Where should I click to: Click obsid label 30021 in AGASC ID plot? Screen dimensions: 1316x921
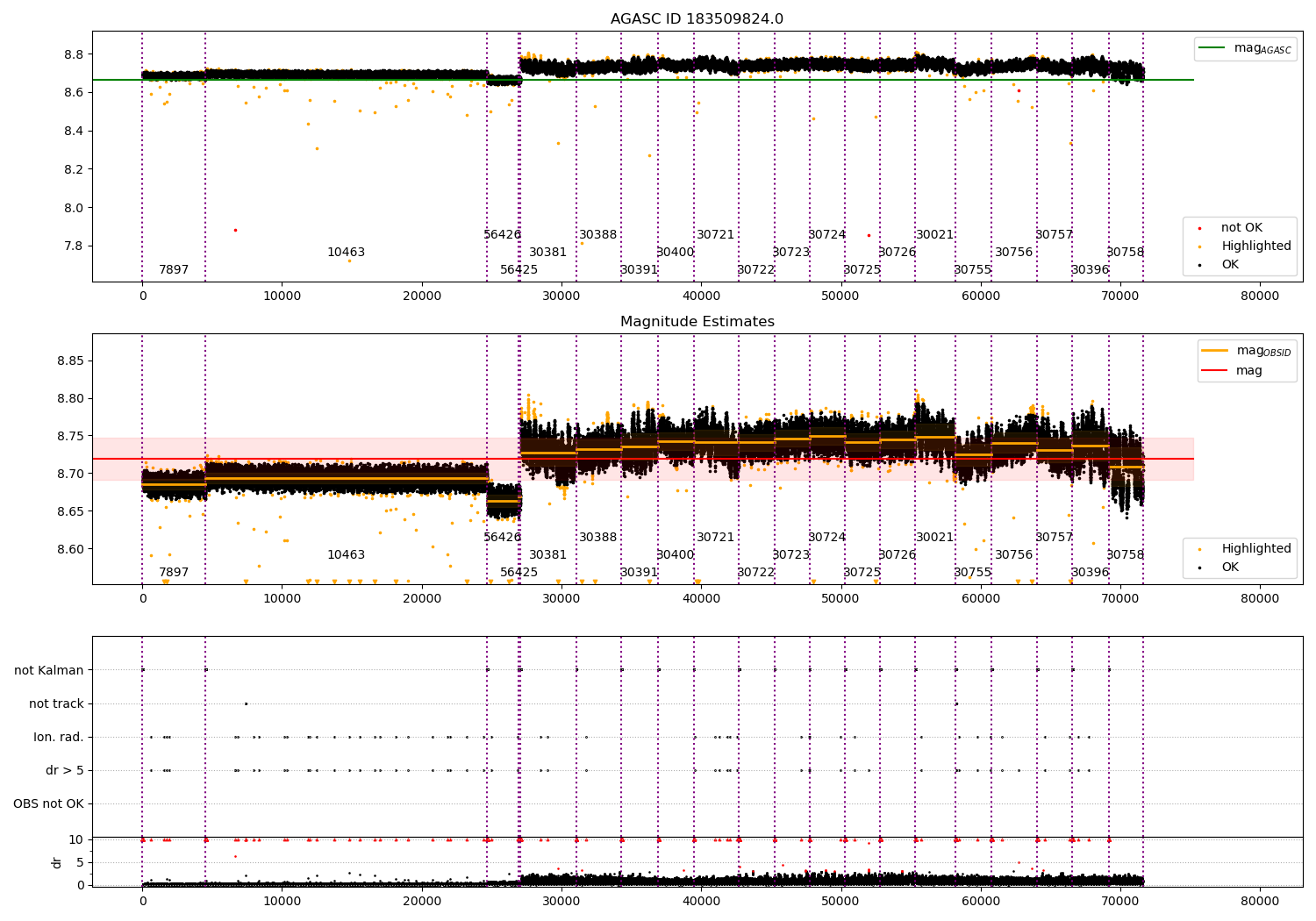(x=934, y=234)
